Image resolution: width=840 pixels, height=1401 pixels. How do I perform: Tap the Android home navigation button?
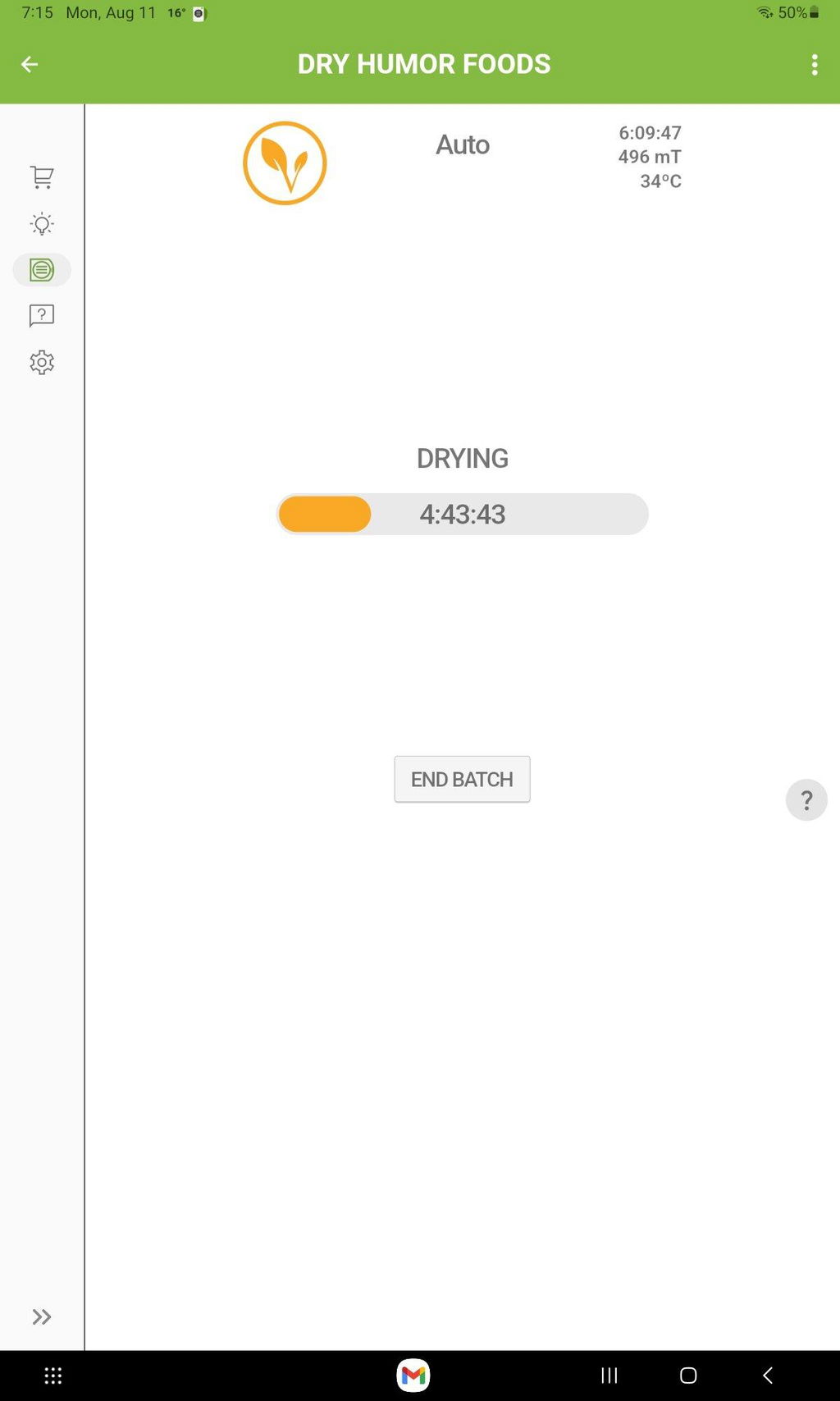point(688,1376)
